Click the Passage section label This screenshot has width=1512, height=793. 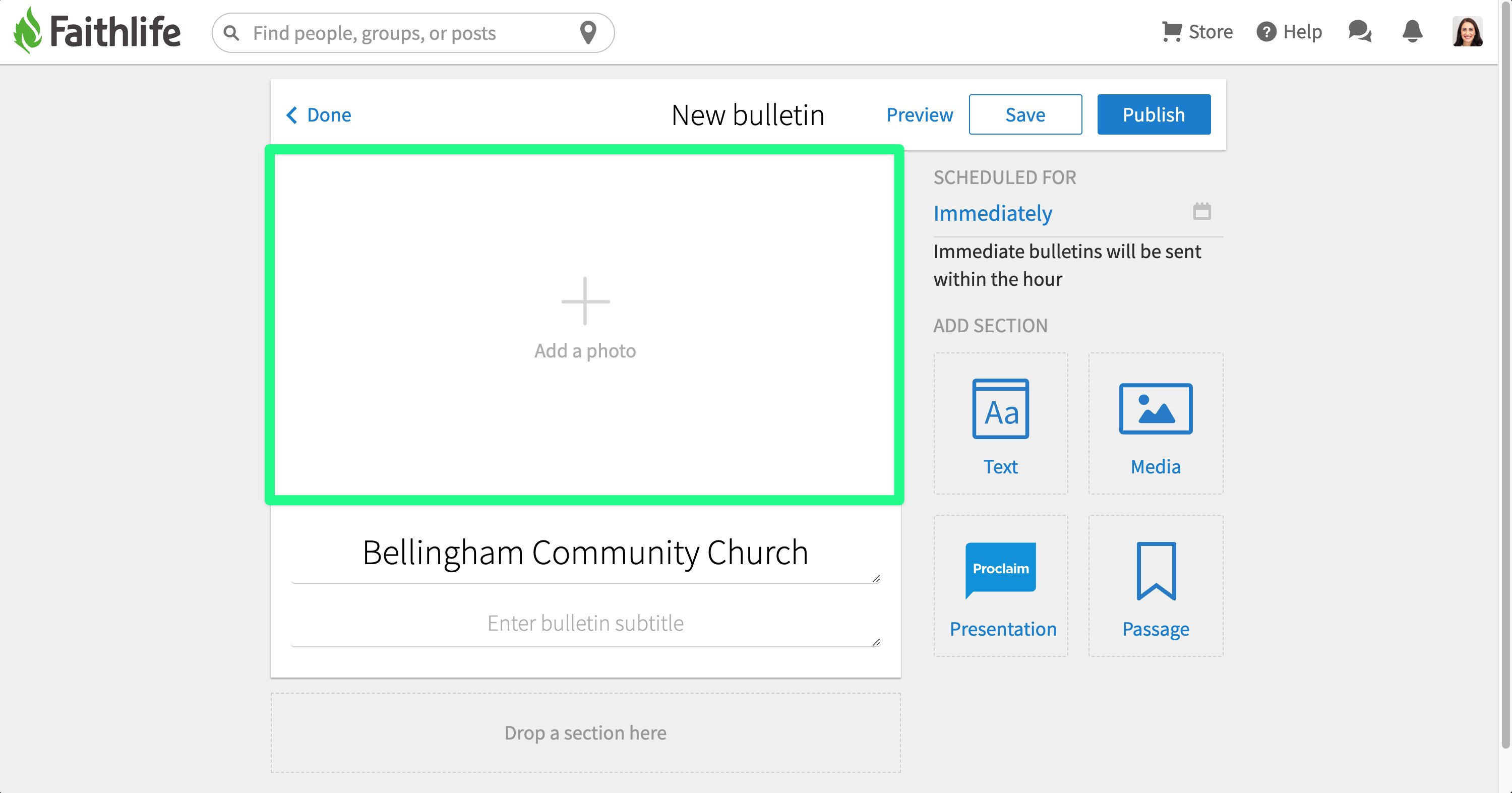[x=1155, y=629]
